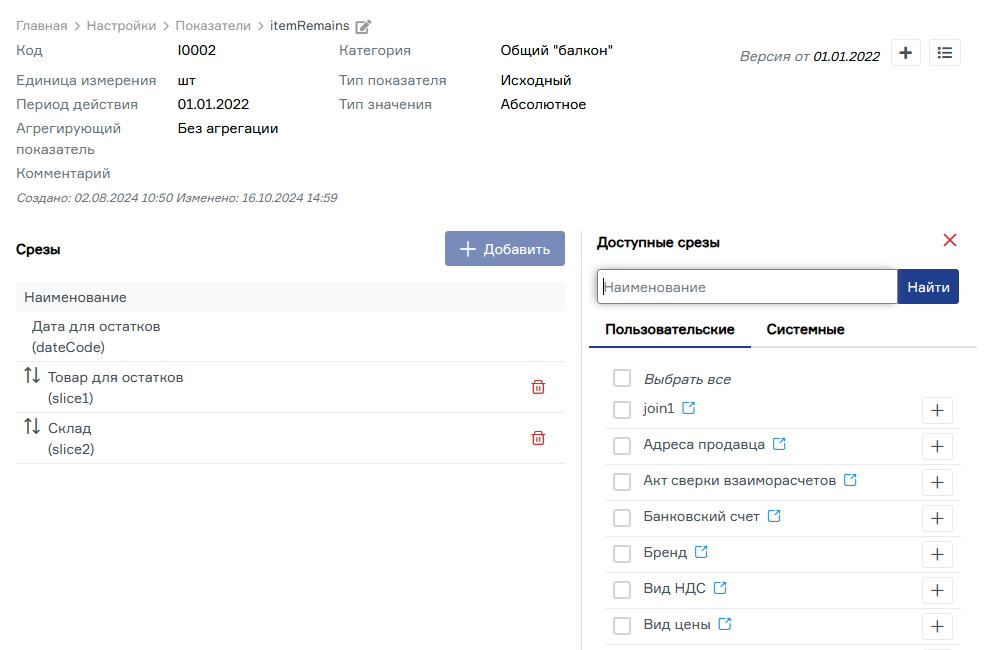The width and height of the screenshot is (985, 650).
Task: Open Бренд in new window icon
Action: point(701,552)
